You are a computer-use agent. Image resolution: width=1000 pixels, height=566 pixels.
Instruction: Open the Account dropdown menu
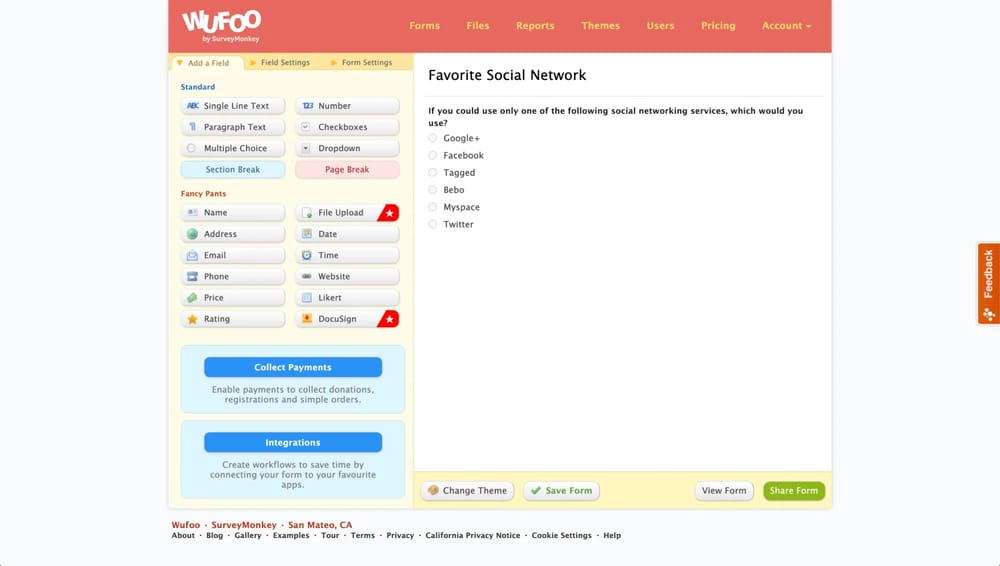point(786,26)
